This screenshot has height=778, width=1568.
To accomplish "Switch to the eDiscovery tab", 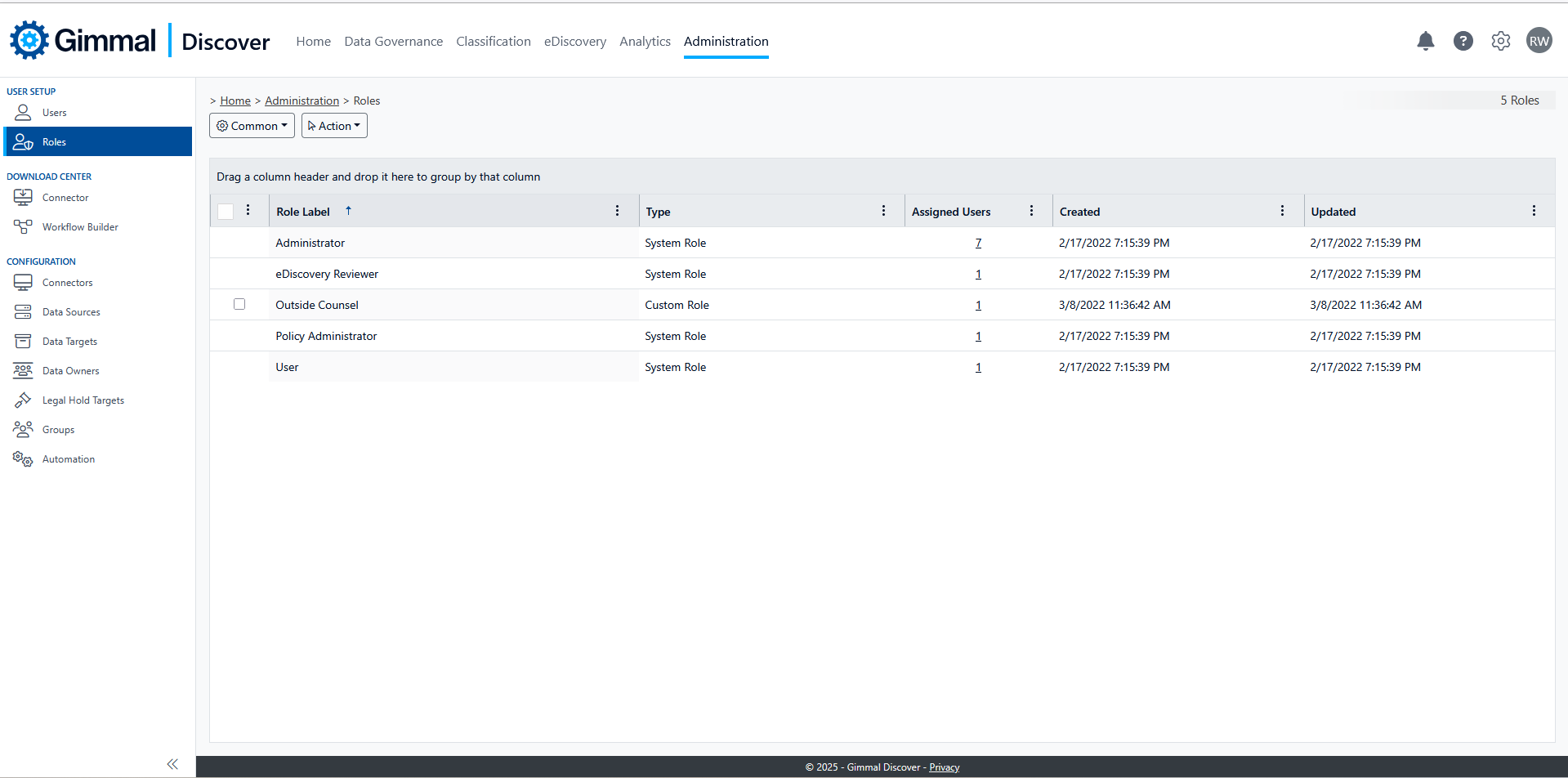I will pos(574,42).
